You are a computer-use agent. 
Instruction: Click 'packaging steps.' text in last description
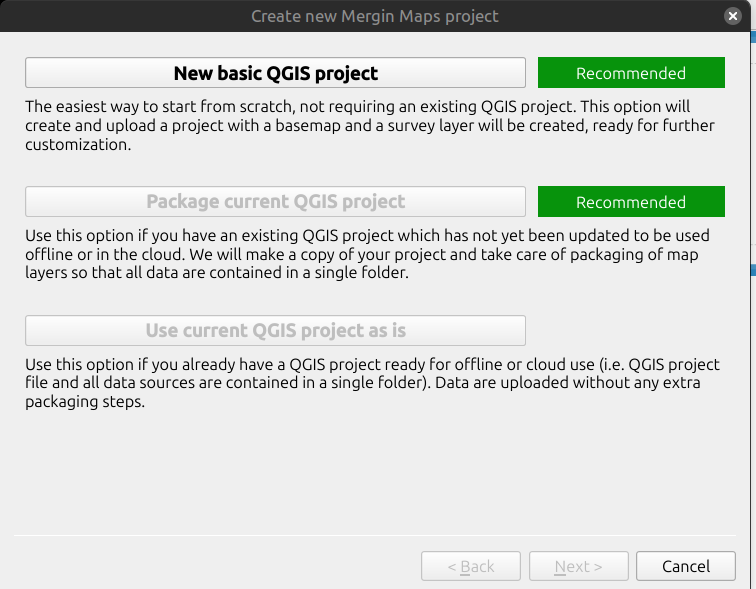point(85,402)
